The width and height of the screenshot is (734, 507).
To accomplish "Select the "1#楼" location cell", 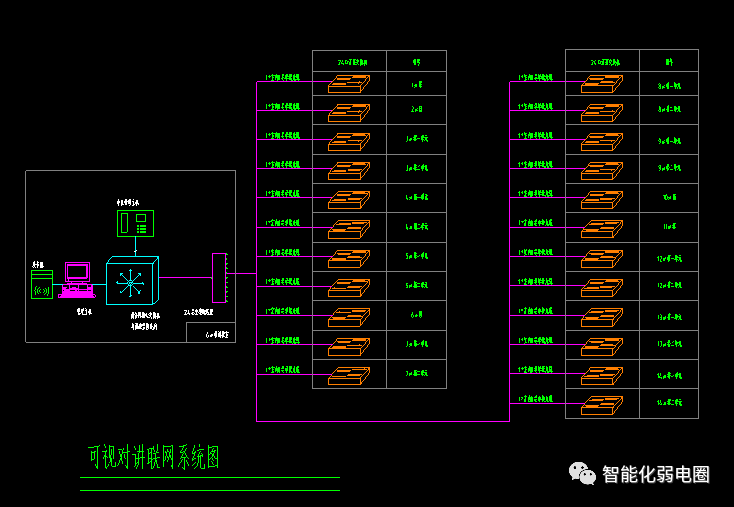I will click(417, 84).
